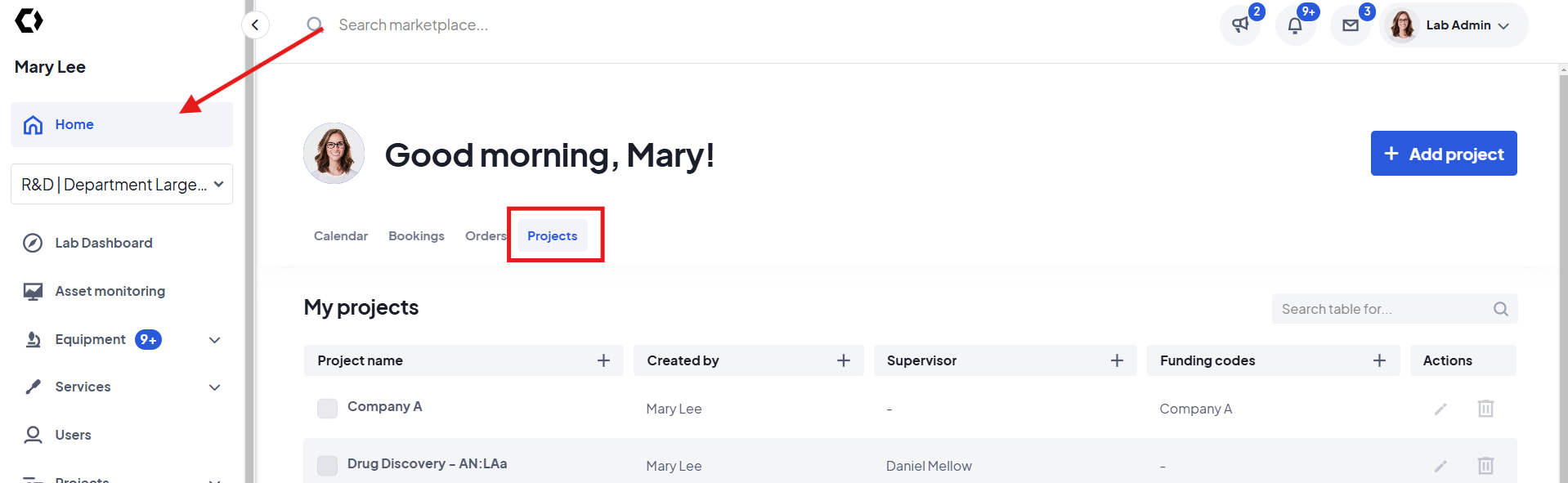Viewport: 1568px width, 483px height.
Task: Go to Lab Dashboard
Action: coord(104,243)
